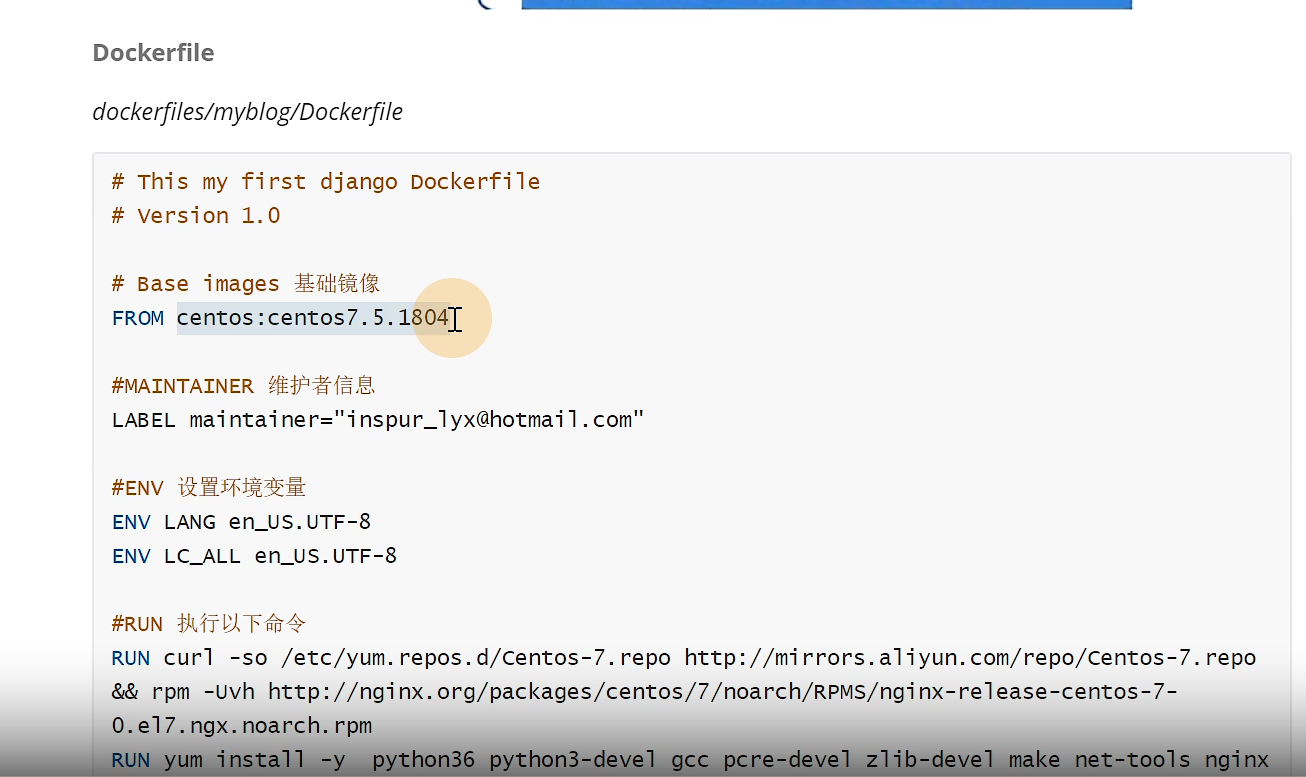The height and width of the screenshot is (777, 1306).
Task: Click the # Base images 基础镜像 comment
Action: [244, 283]
